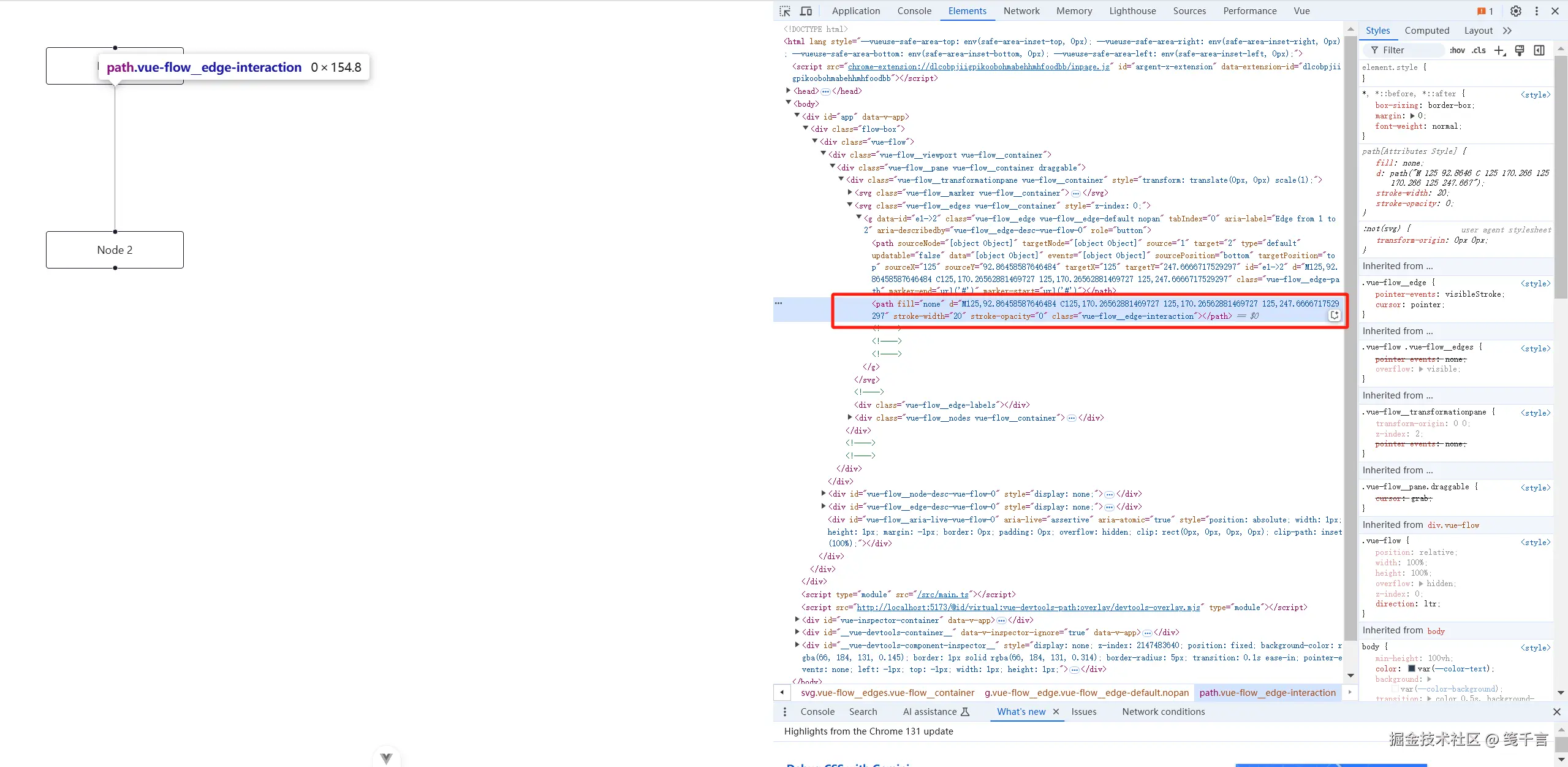This screenshot has width=1568, height=767.
Task: Open the /src/main.ts script link
Action: pyautogui.click(x=944, y=594)
